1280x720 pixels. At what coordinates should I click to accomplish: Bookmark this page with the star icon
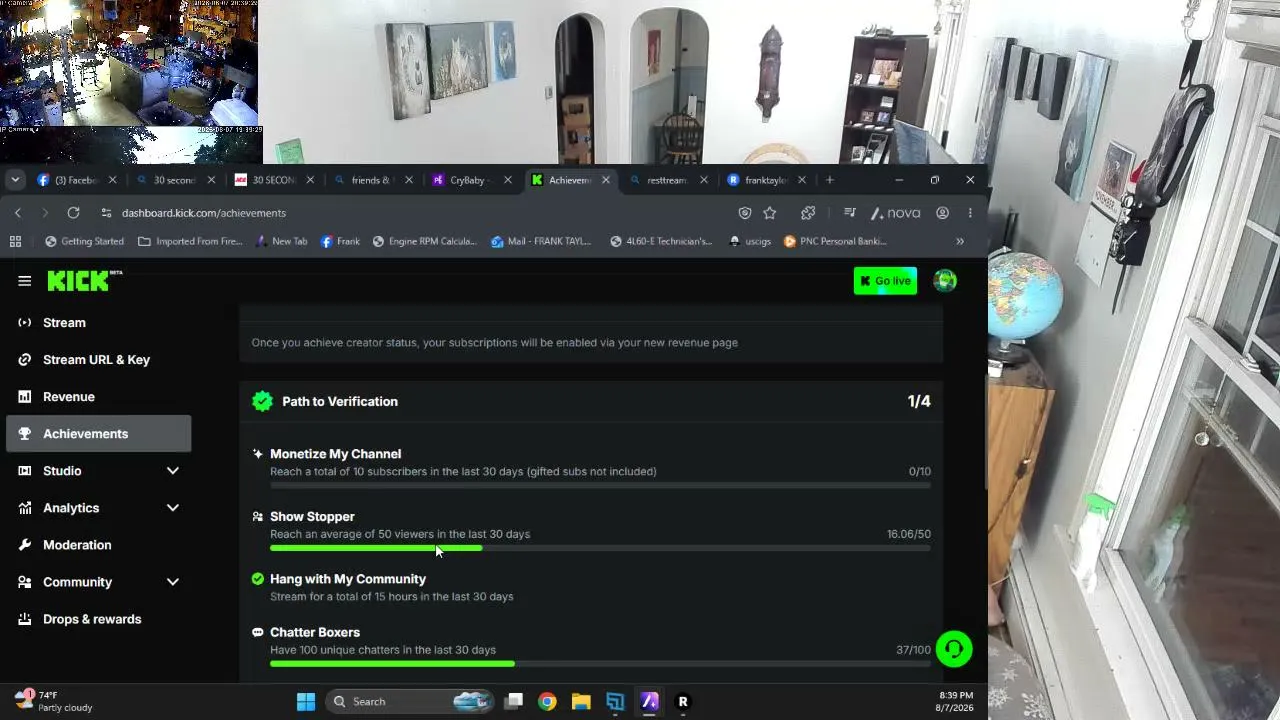[770, 213]
